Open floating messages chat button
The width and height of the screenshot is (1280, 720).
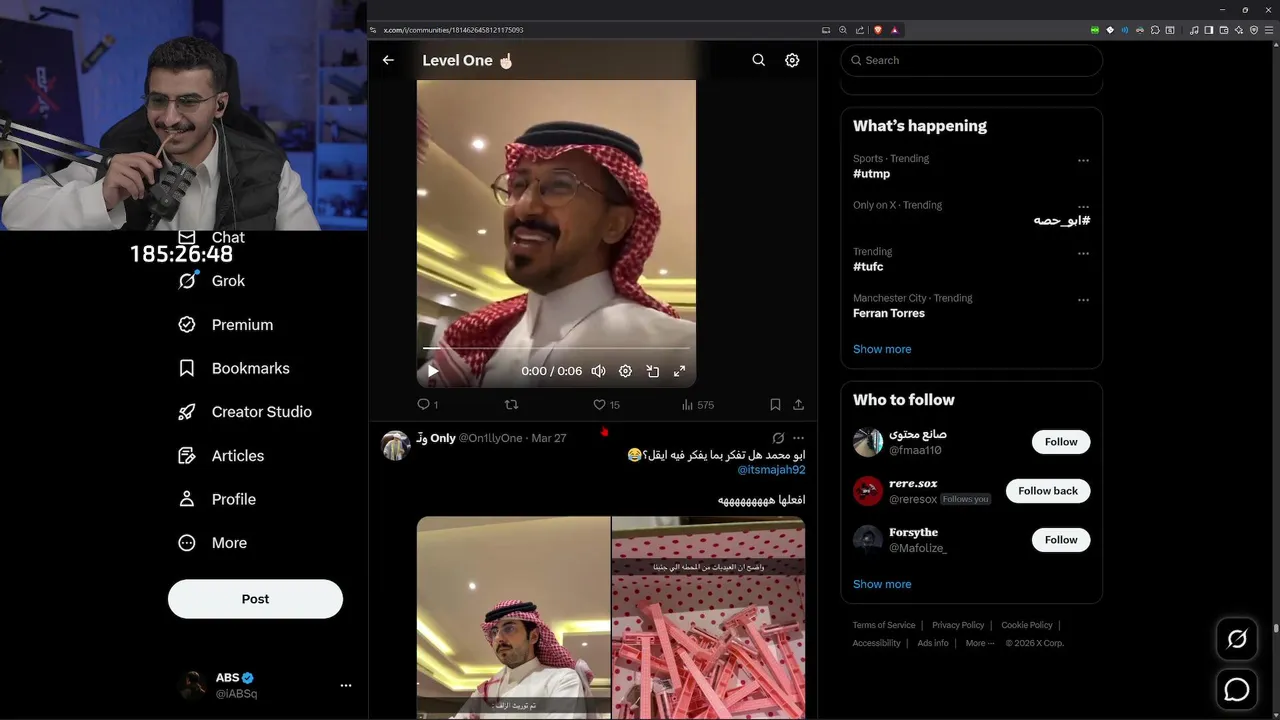pos(1237,689)
